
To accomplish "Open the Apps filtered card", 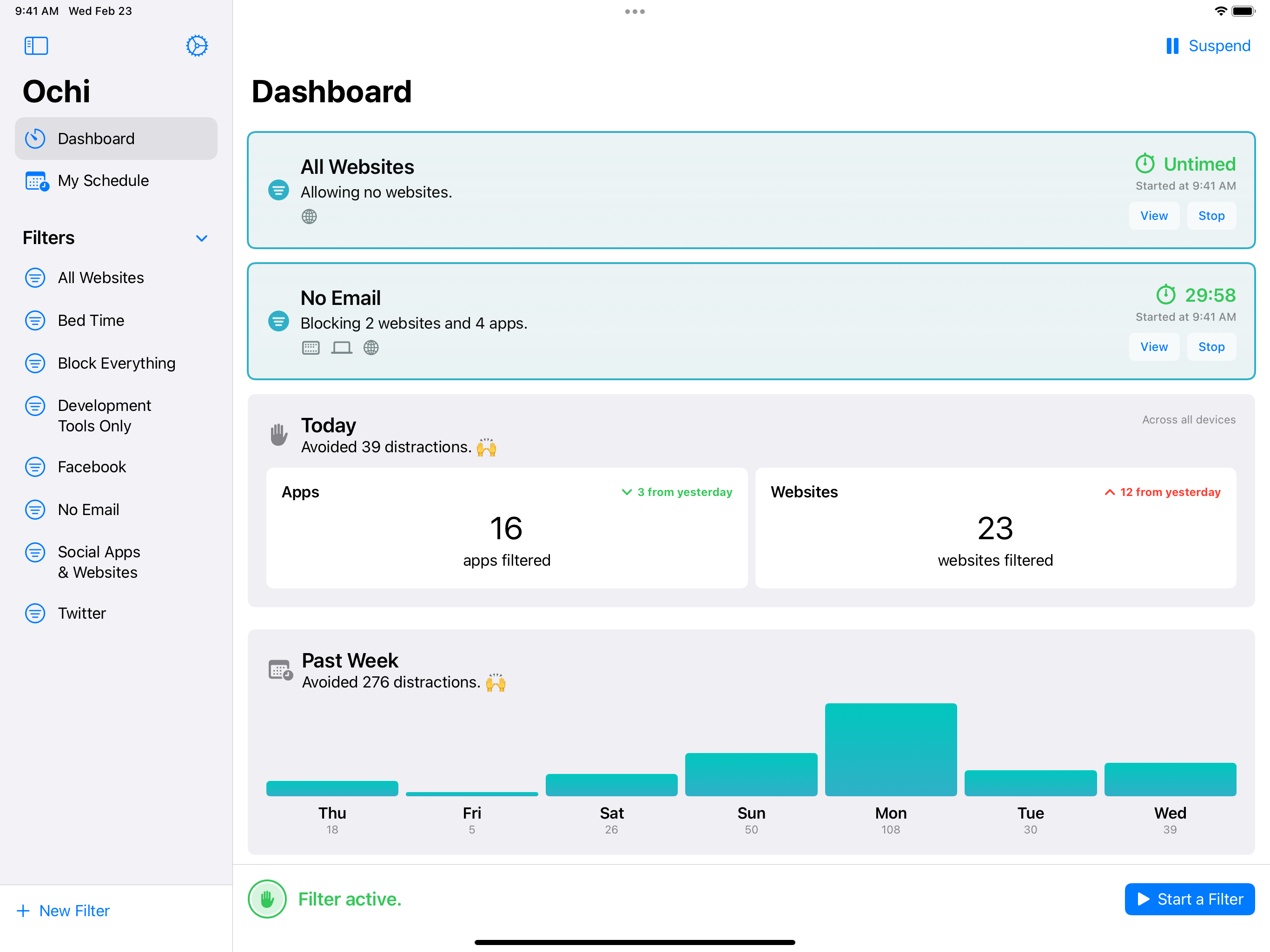I will click(x=506, y=528).
